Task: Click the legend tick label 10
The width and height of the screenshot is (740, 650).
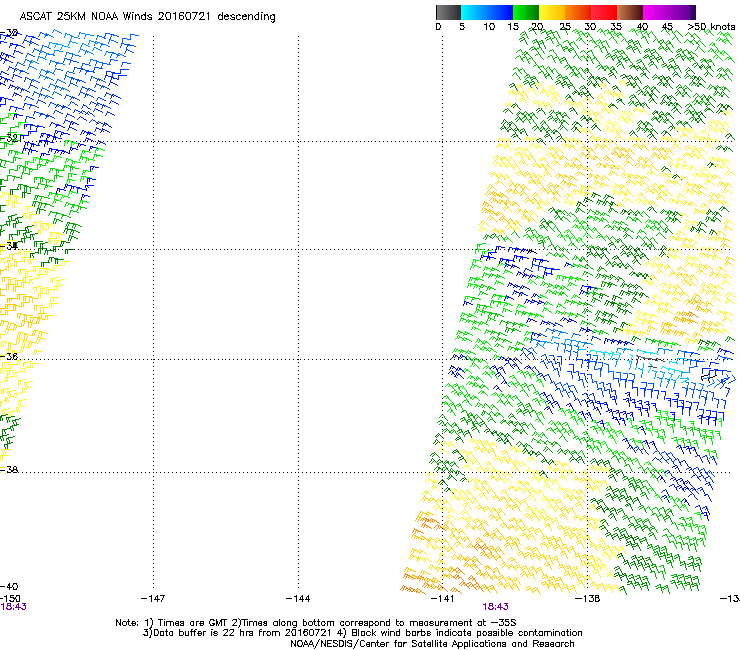Action: [x=489, y=27]
